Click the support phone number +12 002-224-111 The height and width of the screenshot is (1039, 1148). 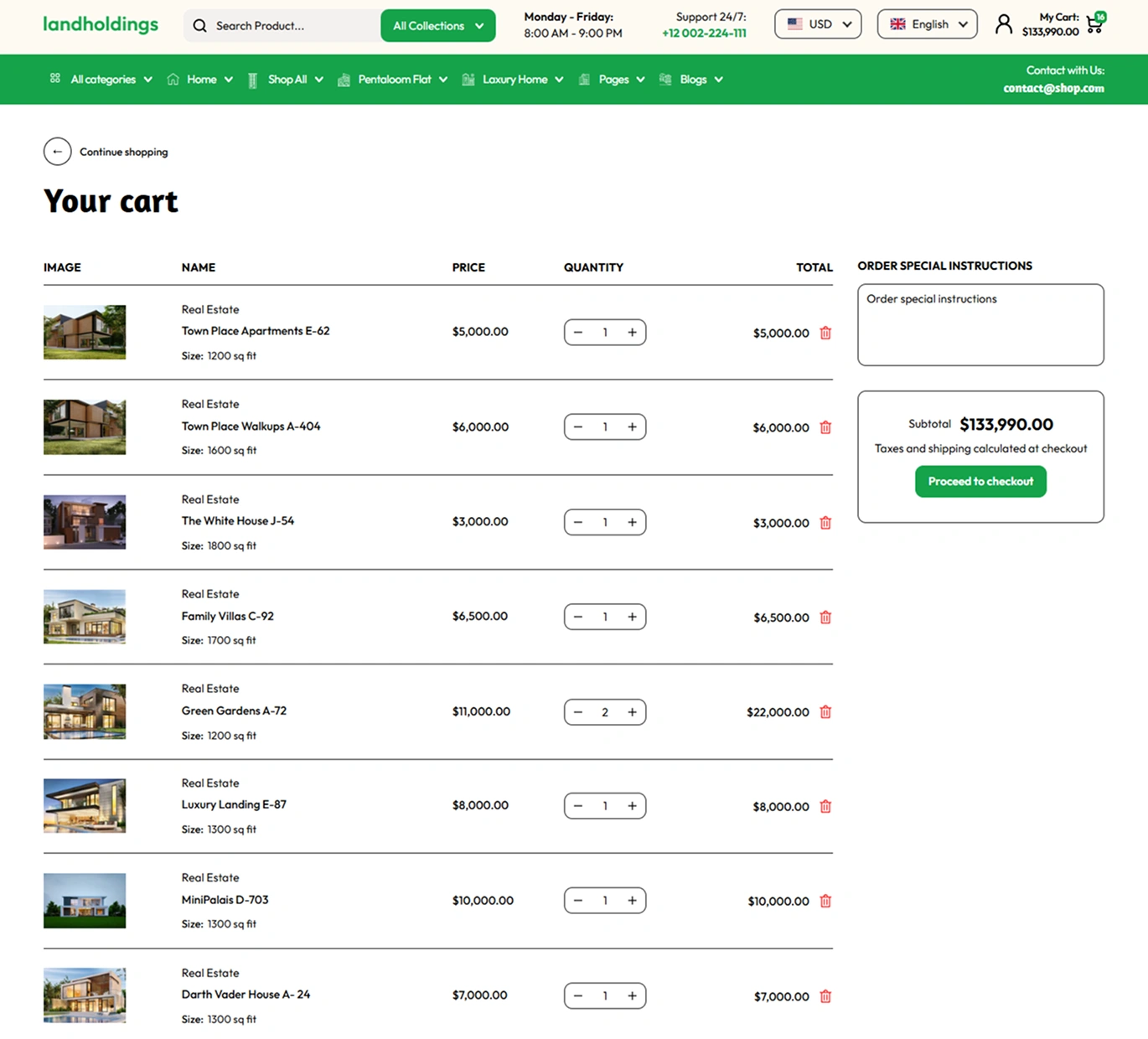pyautogui.click(x=704, y=34)
